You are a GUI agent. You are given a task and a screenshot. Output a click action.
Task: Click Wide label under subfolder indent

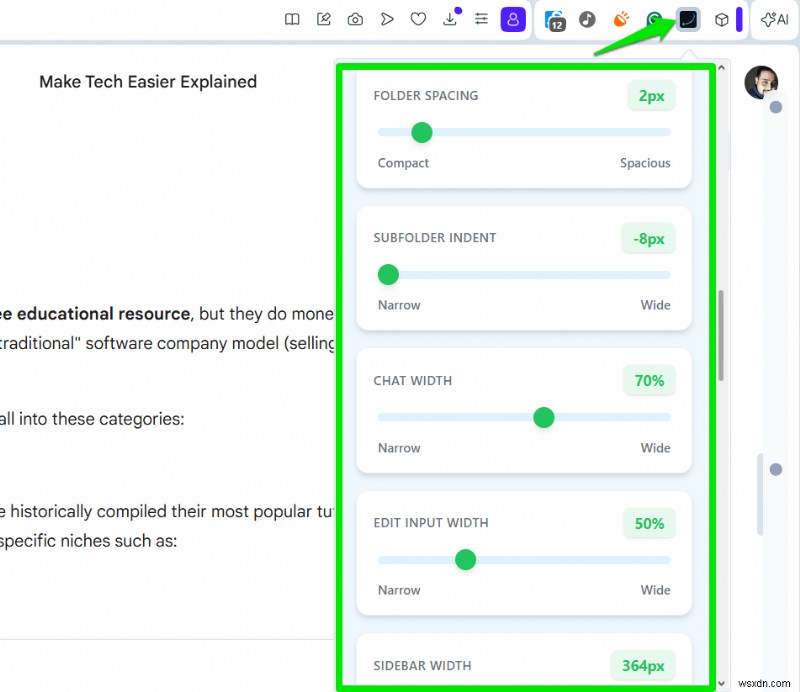click(655, 305)
